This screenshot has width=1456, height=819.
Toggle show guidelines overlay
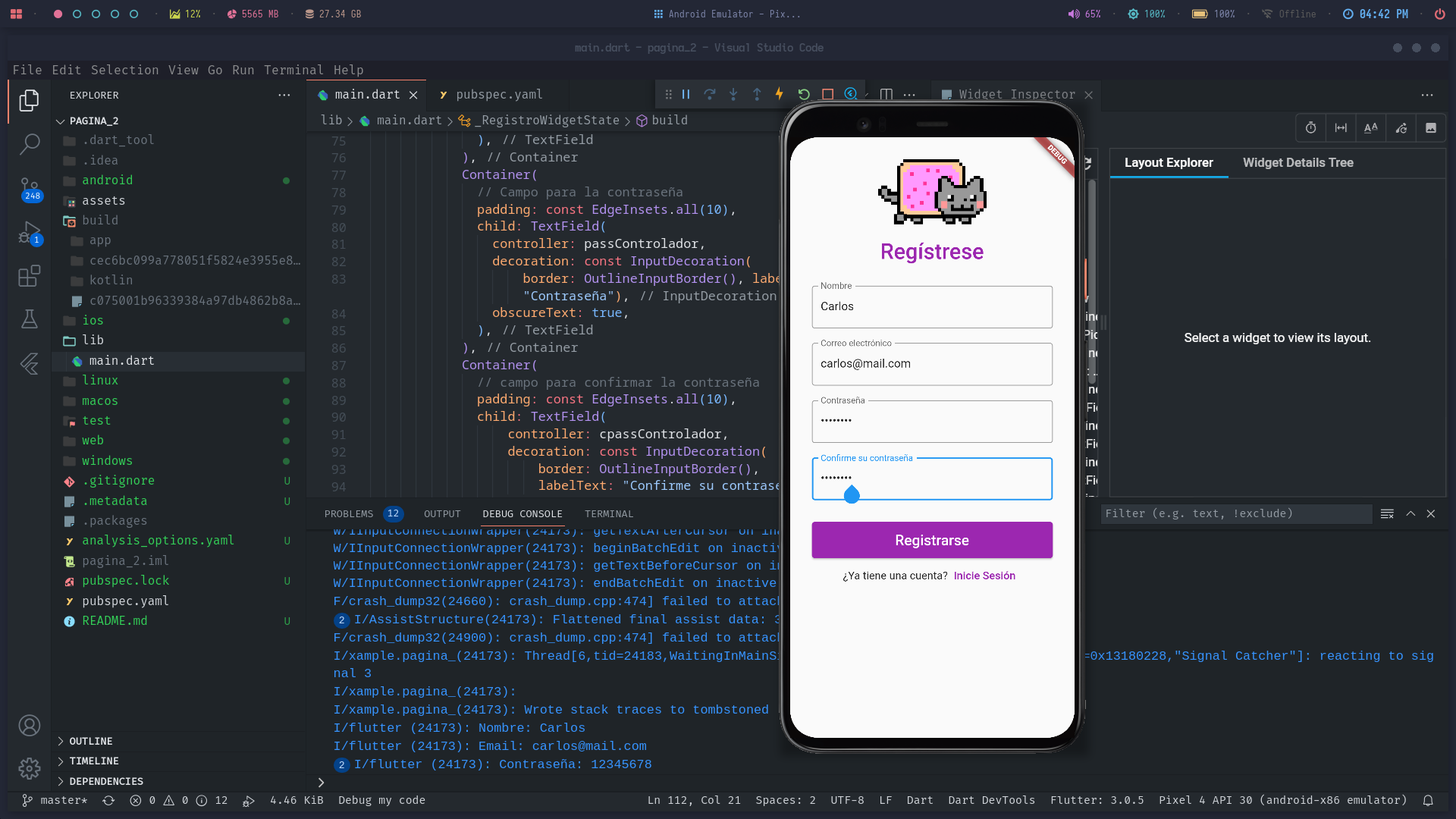tap(1341, 127)
